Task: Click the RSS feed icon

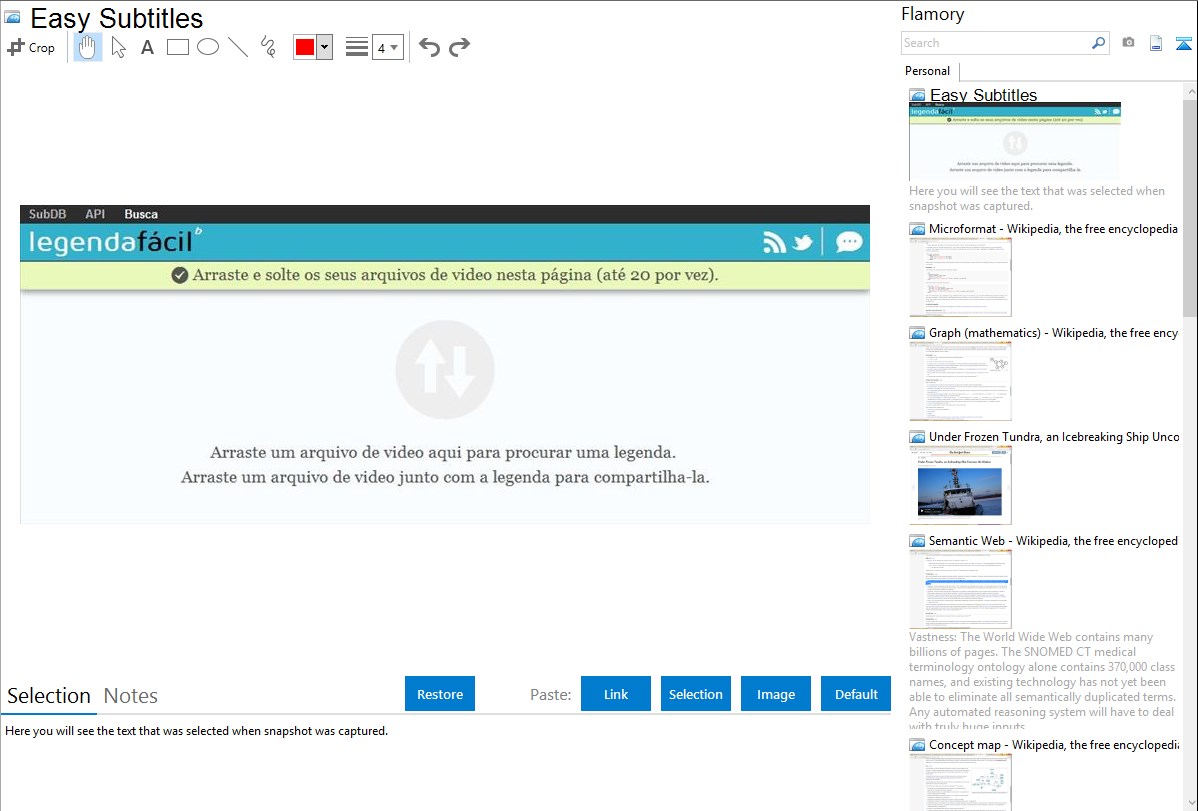Action: coord(774,242)
